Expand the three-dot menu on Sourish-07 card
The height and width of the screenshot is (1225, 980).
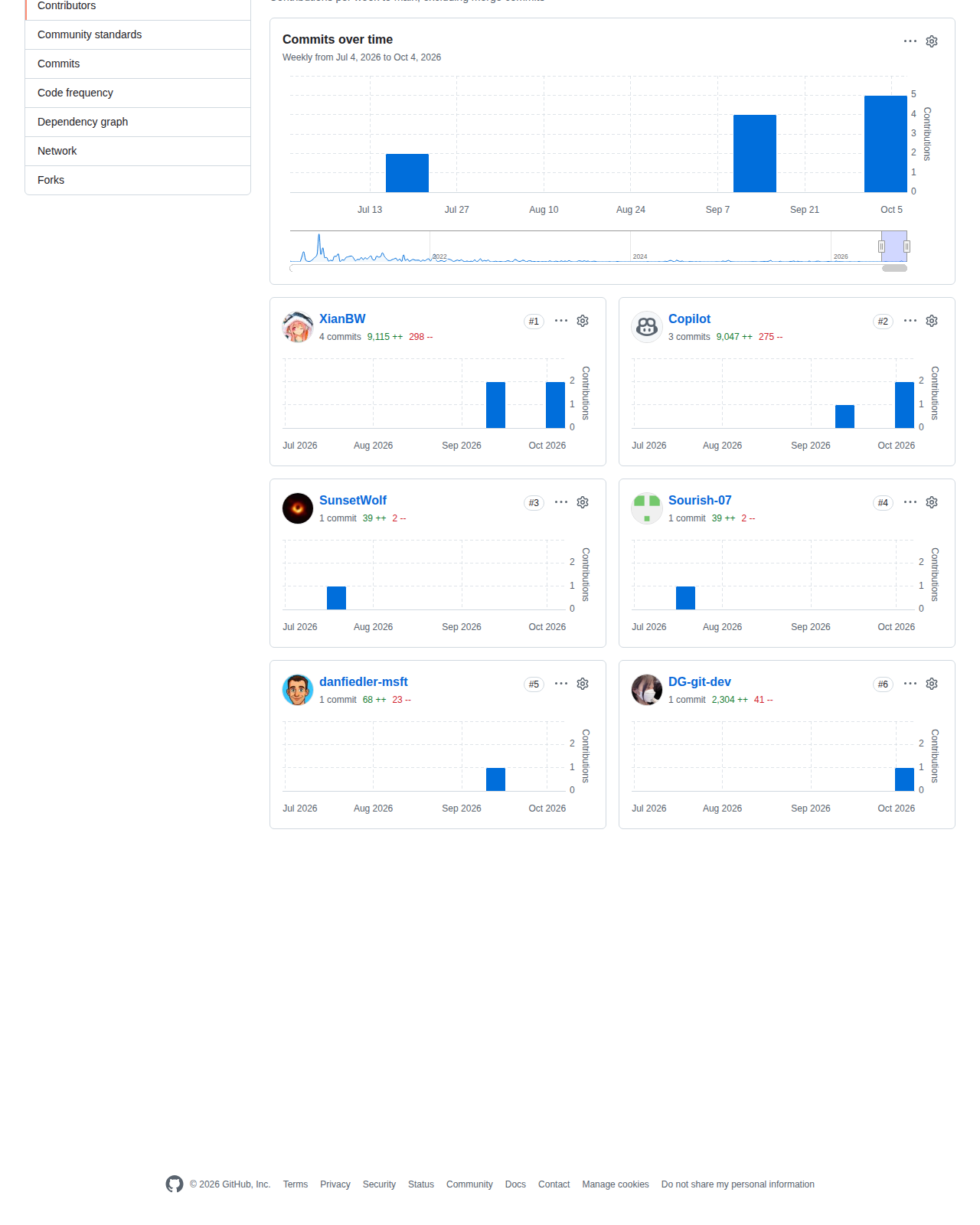coord(910,502)
